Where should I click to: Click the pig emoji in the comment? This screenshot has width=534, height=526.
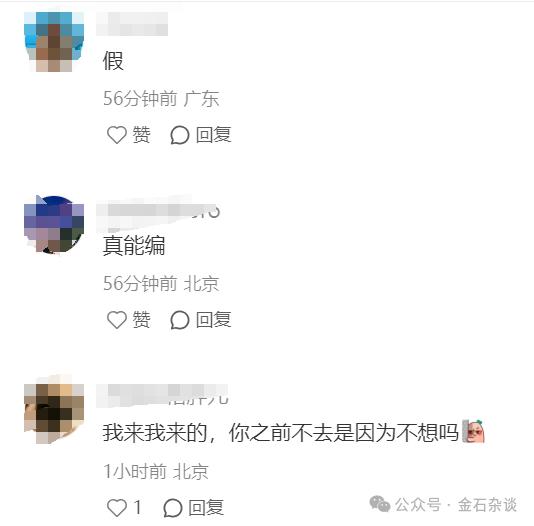473,431
